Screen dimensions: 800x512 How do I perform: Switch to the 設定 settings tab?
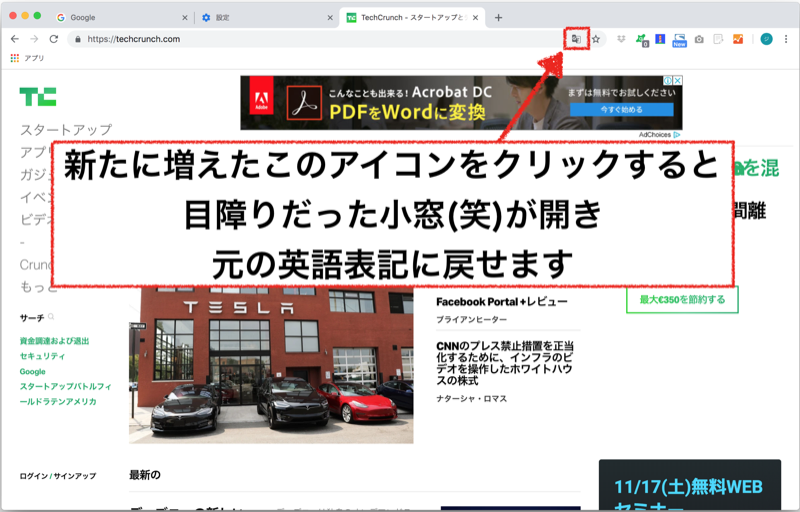(x=267, y=17)
